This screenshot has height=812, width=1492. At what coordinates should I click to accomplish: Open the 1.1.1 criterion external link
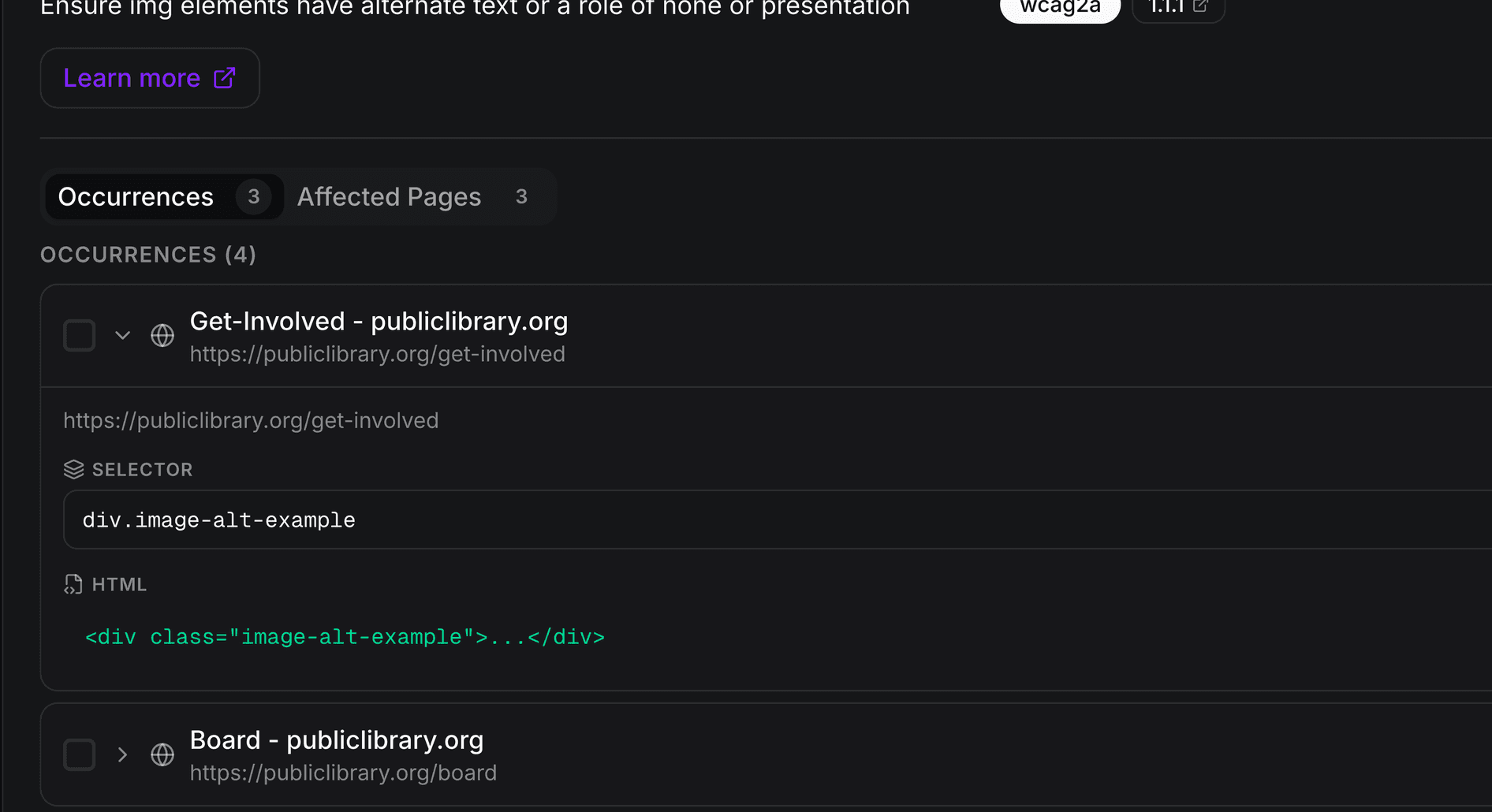coord(1178,8)
